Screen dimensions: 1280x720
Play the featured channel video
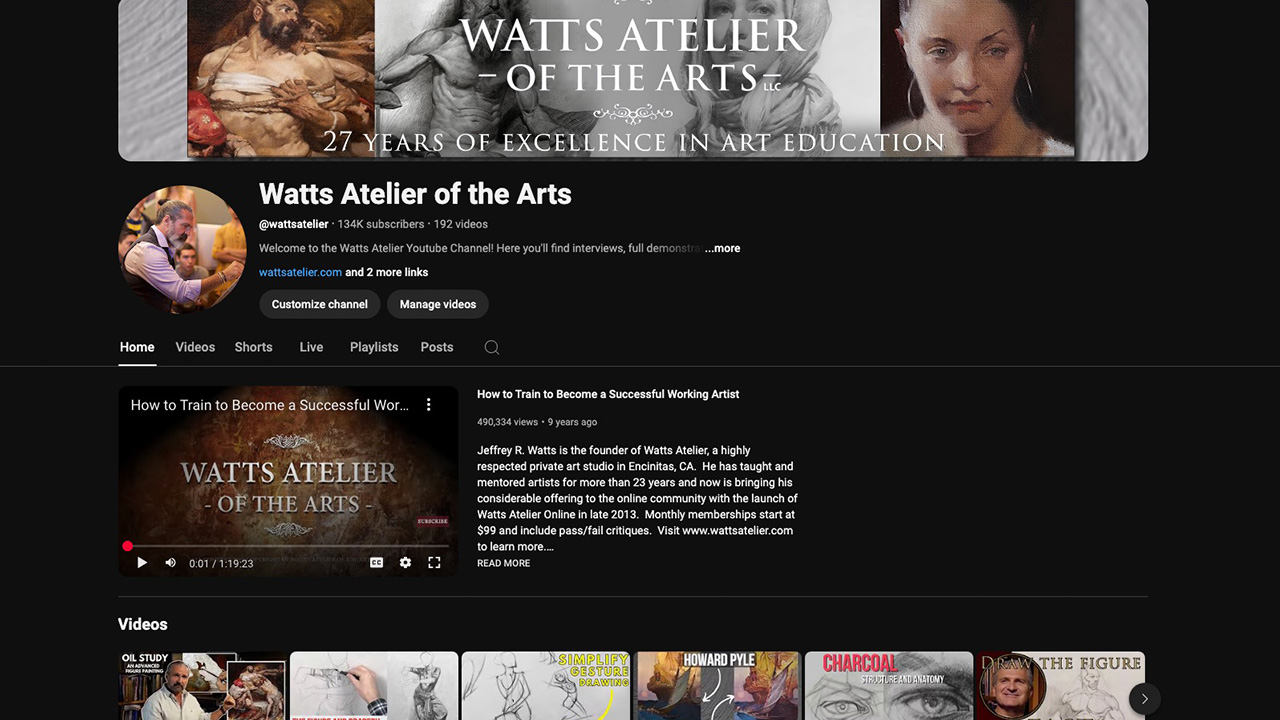pos(142,563)
